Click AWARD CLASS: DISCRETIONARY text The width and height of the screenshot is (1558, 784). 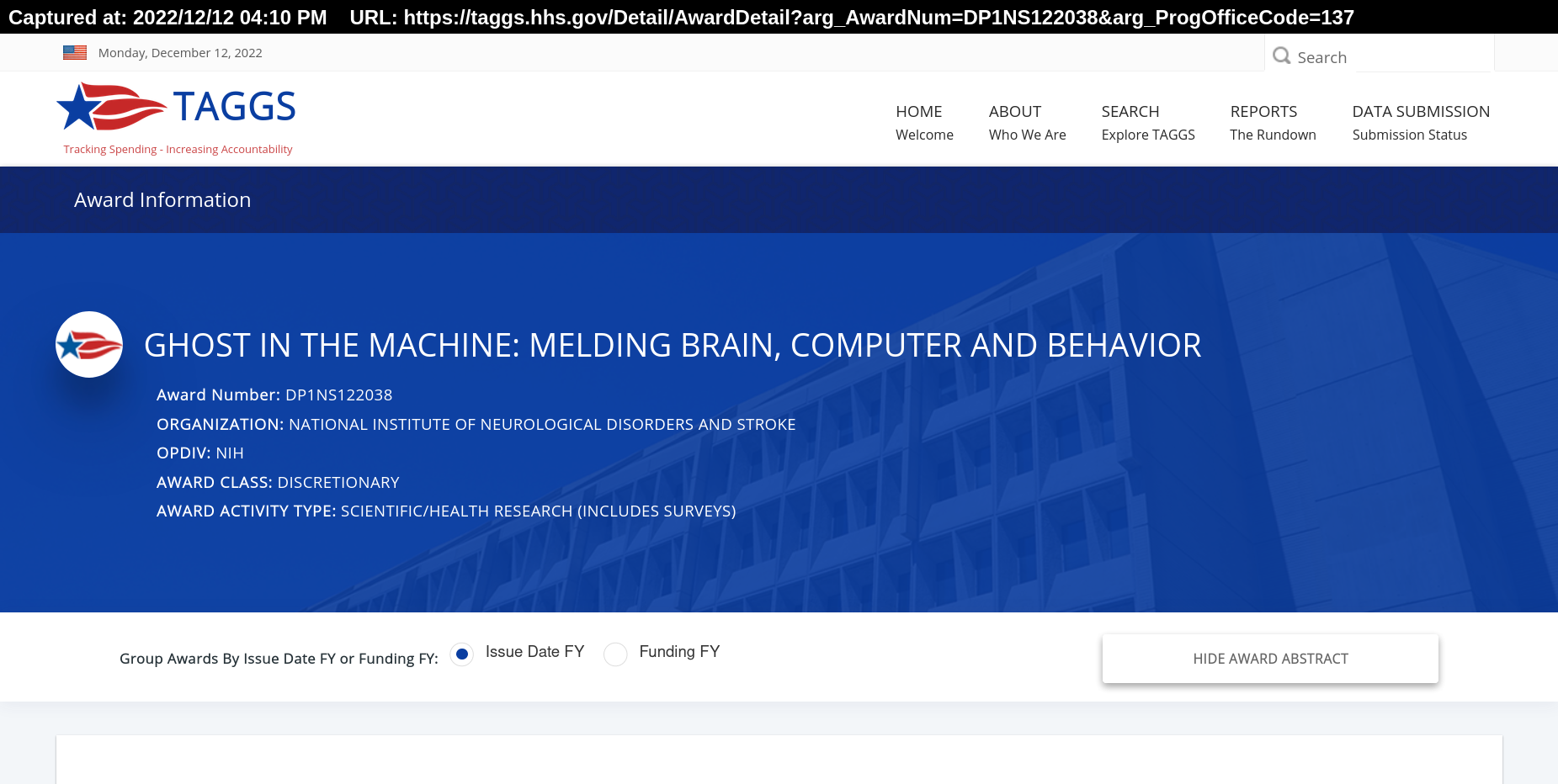pyautogui.click(x=278, y=483)
